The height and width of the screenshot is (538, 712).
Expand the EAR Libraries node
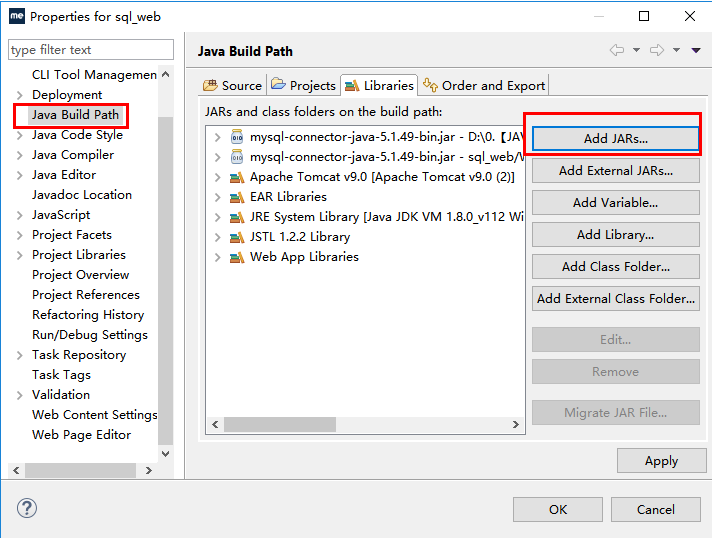click(218, 197)
